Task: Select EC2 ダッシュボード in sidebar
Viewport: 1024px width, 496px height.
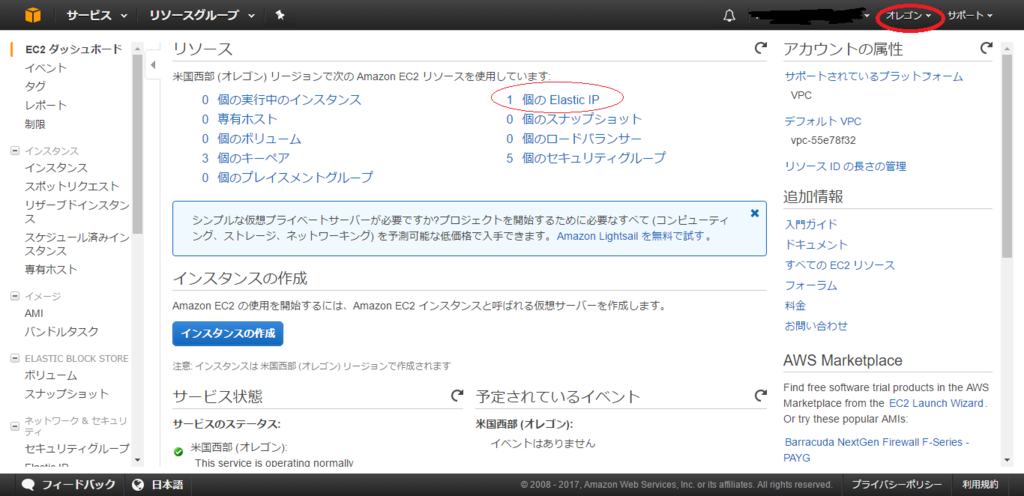Action: [x=73, y=49]
